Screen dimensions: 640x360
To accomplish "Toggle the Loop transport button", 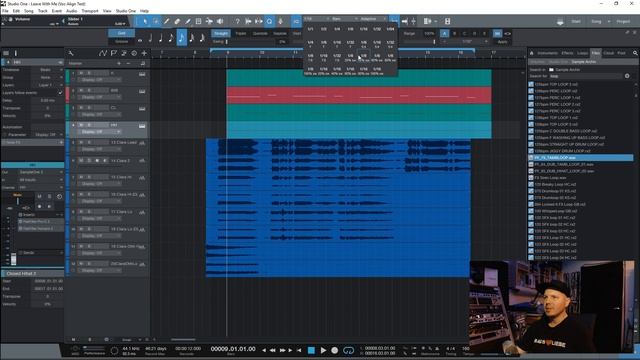I will (x=348, y=350).
